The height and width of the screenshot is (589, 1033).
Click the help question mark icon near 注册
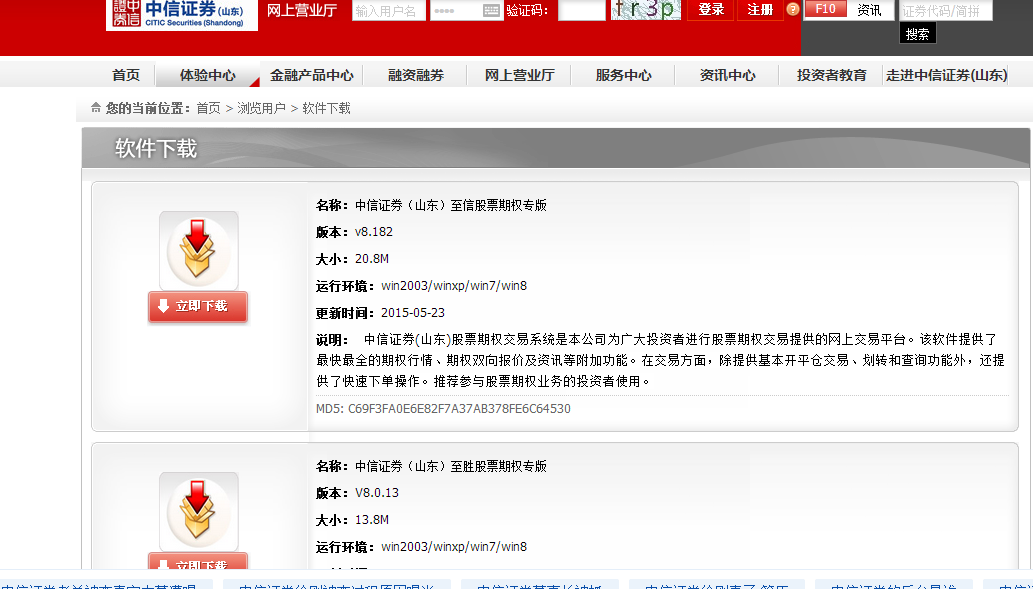point(793,10)
